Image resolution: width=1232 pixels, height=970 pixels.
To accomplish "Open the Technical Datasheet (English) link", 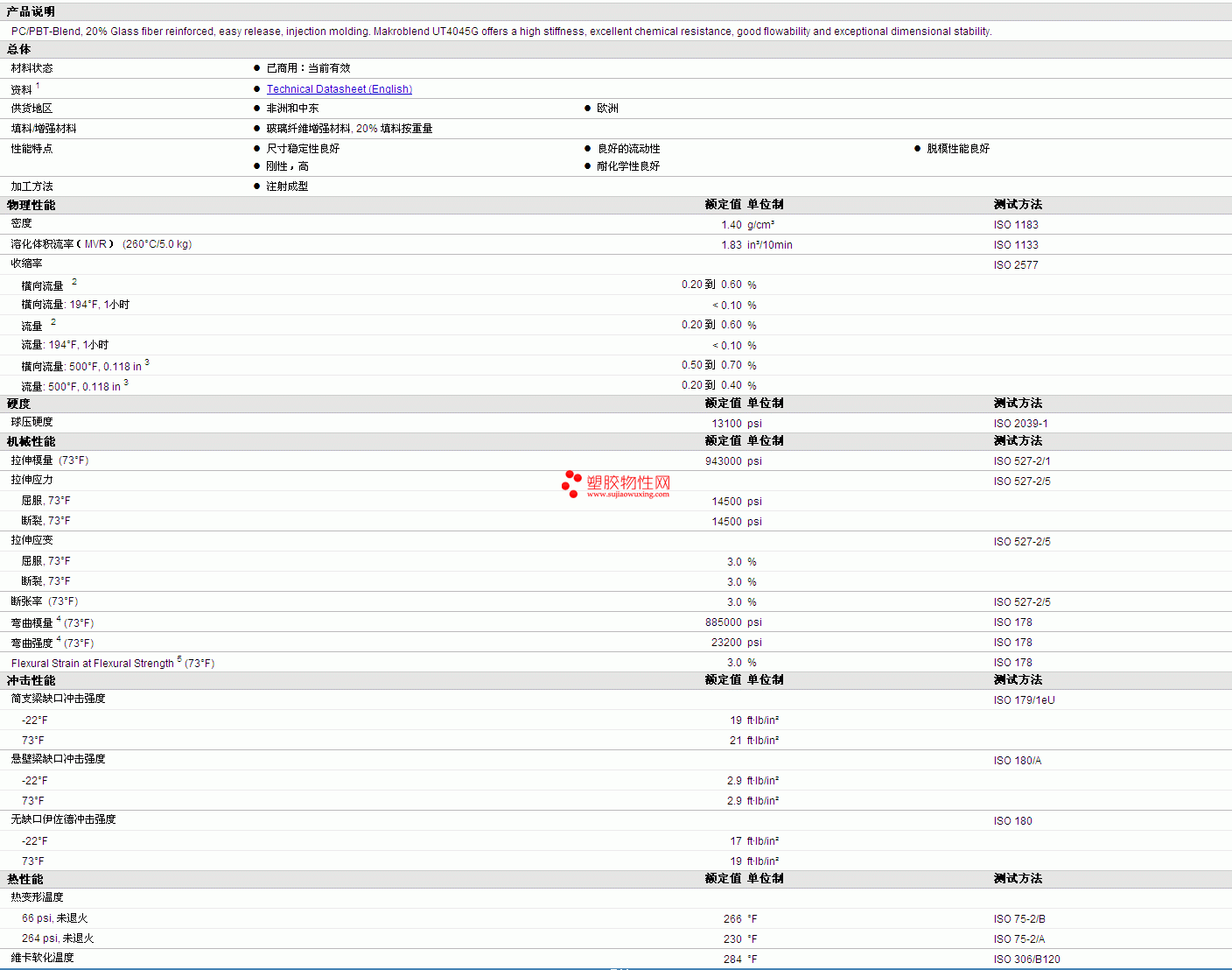I will pyautogui.click(x=339, y=89).
